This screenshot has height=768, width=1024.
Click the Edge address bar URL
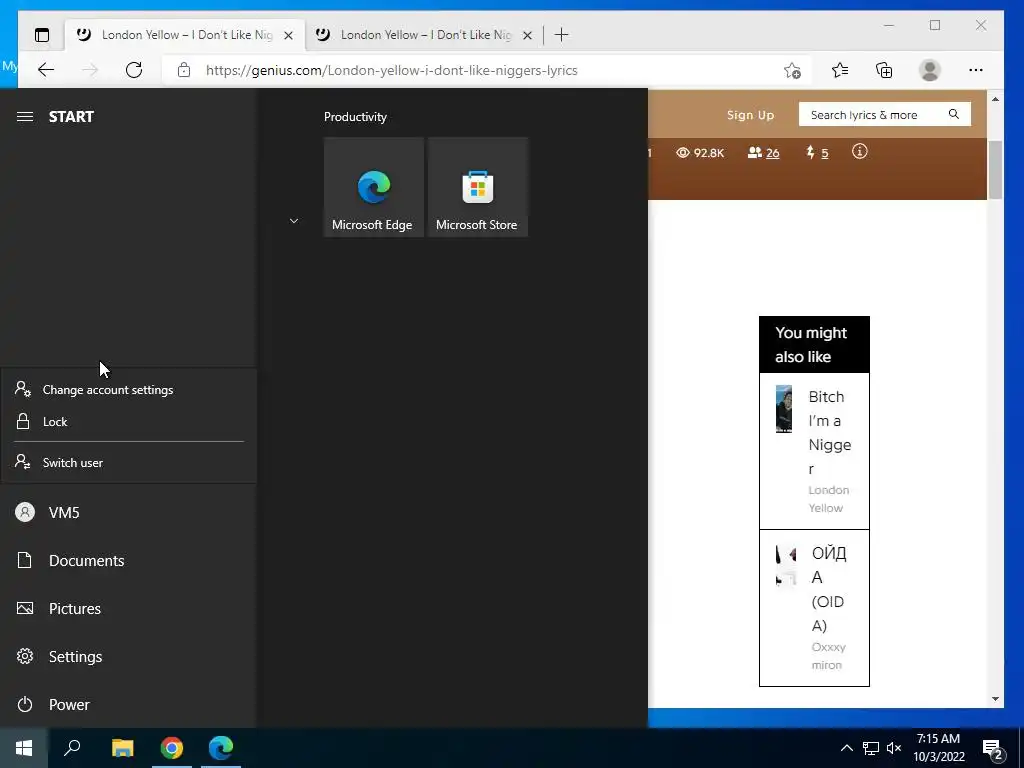coord(392,71)
